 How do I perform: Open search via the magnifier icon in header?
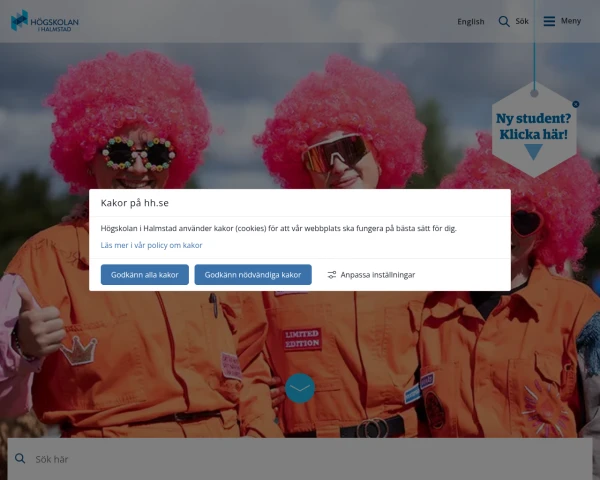click(x=504, y=21)
